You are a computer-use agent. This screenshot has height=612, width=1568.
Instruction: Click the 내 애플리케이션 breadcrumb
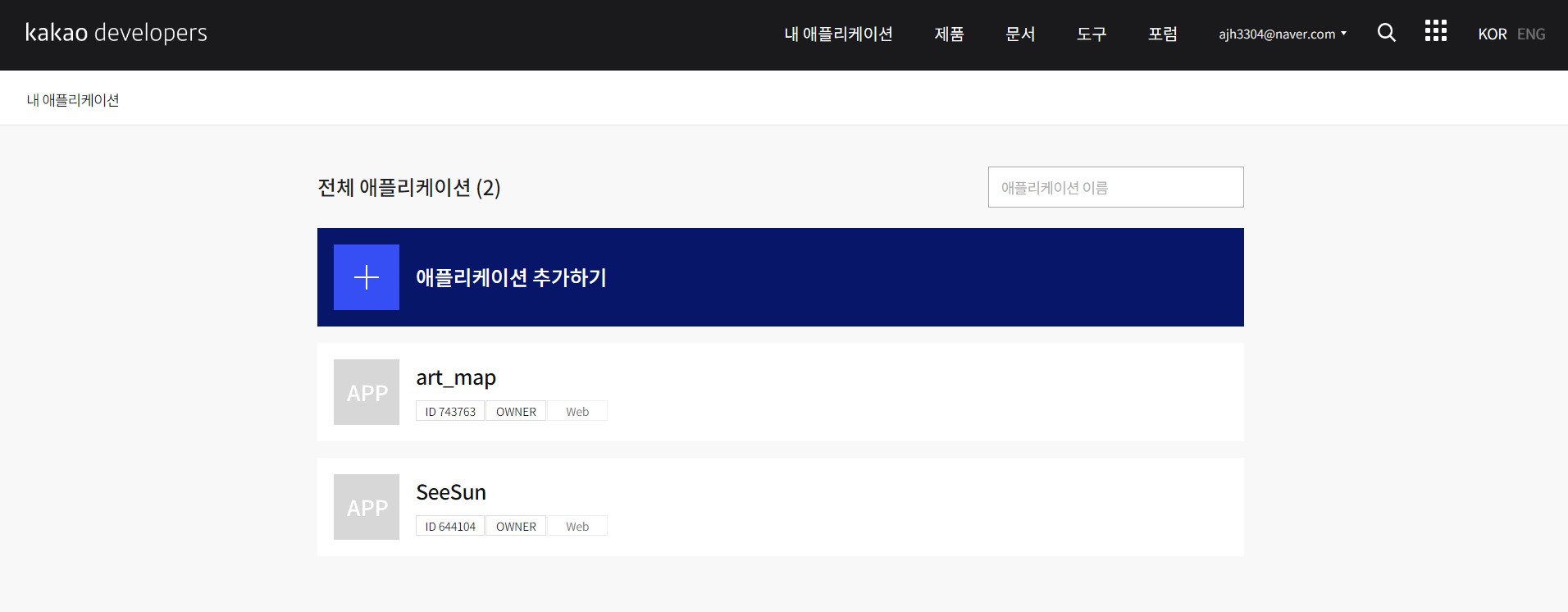point(73,100)
